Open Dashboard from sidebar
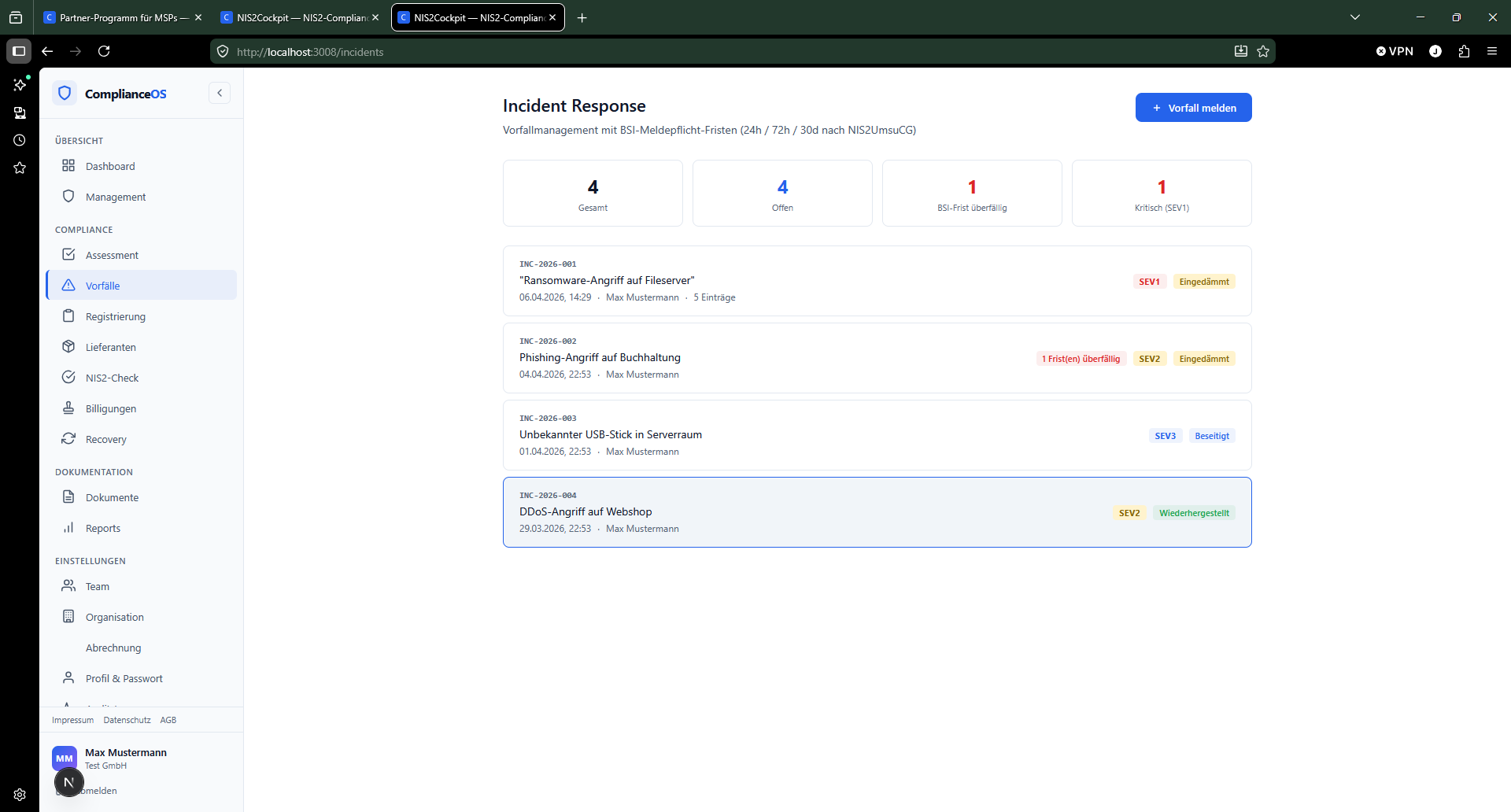 [110, 166]
